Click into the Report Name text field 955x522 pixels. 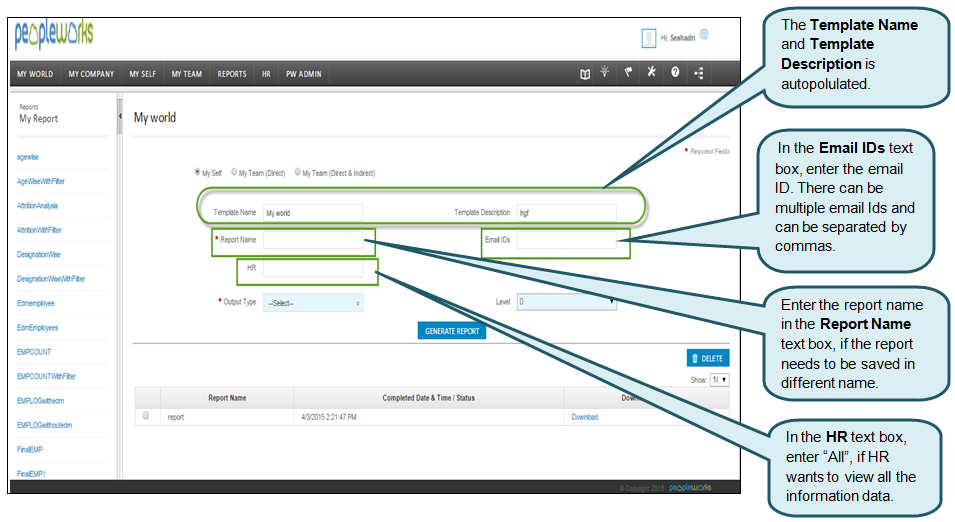313,240
